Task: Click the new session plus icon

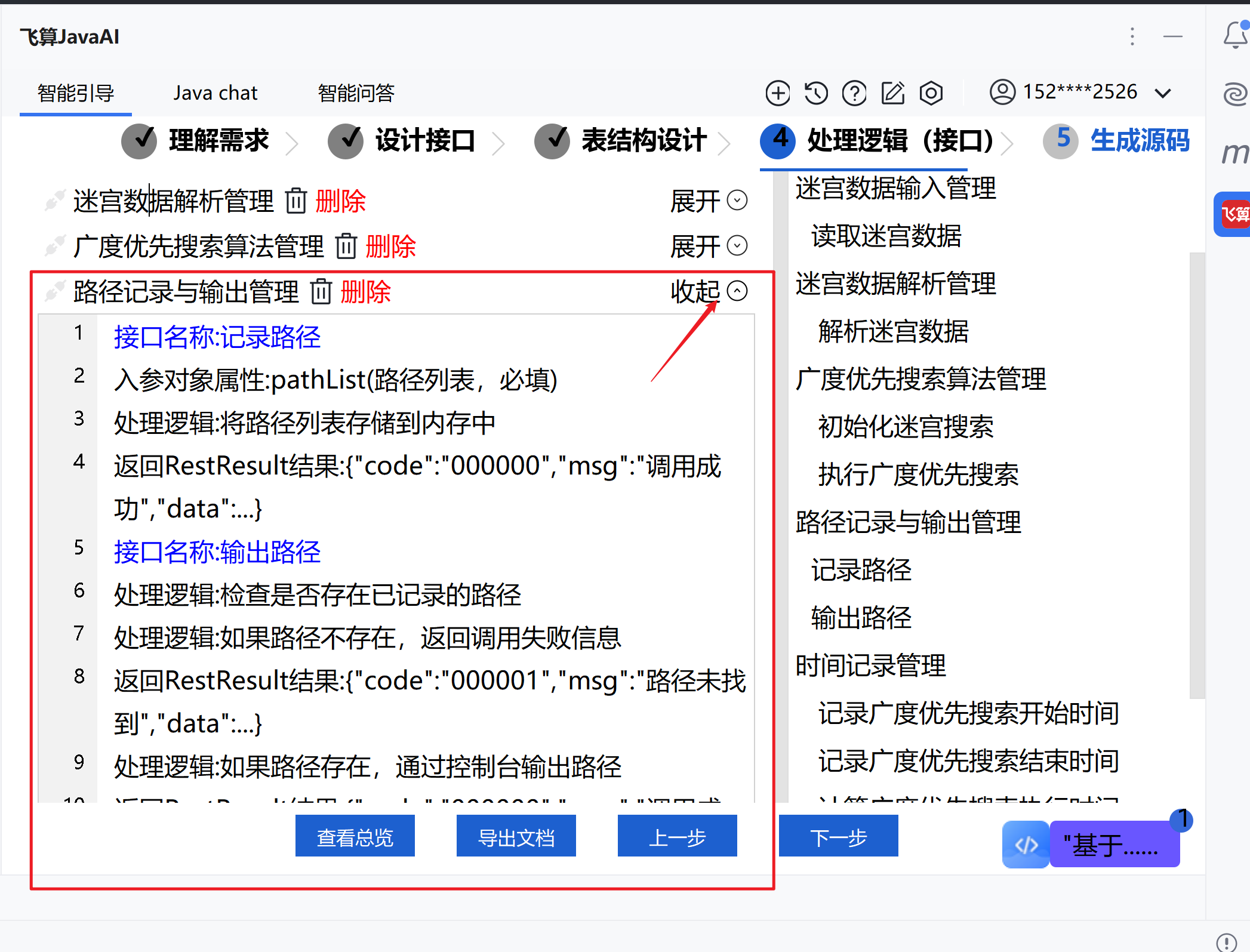Action: click(777, 93)
